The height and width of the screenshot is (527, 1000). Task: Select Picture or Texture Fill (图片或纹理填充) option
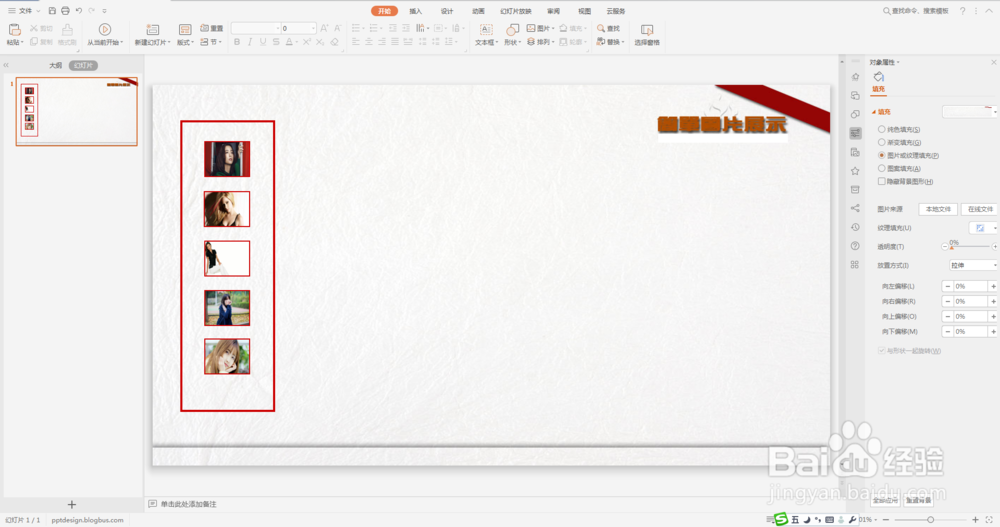881,155
